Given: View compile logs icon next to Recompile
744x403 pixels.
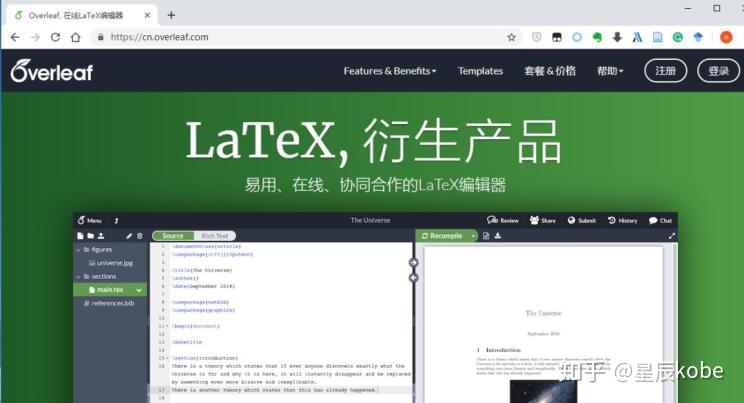Looking at the screenshot, I should point(486,235).
